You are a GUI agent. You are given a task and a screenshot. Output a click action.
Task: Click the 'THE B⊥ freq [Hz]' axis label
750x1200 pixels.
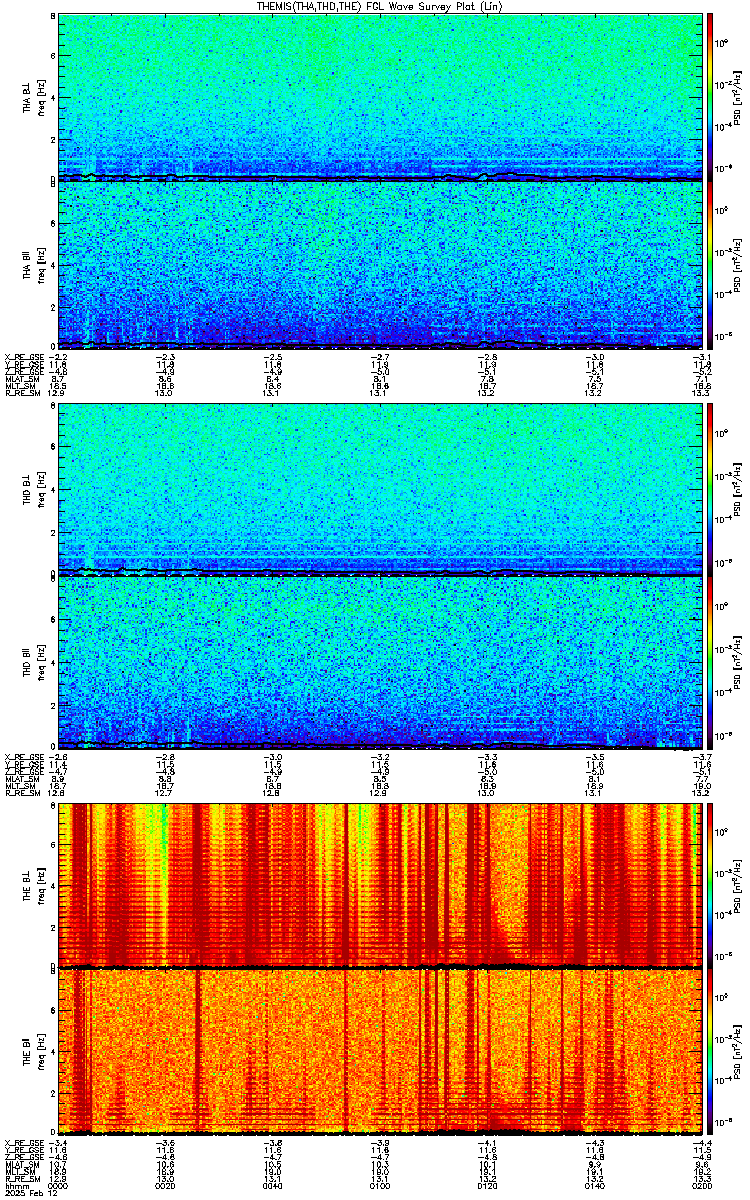coord(34,884)
